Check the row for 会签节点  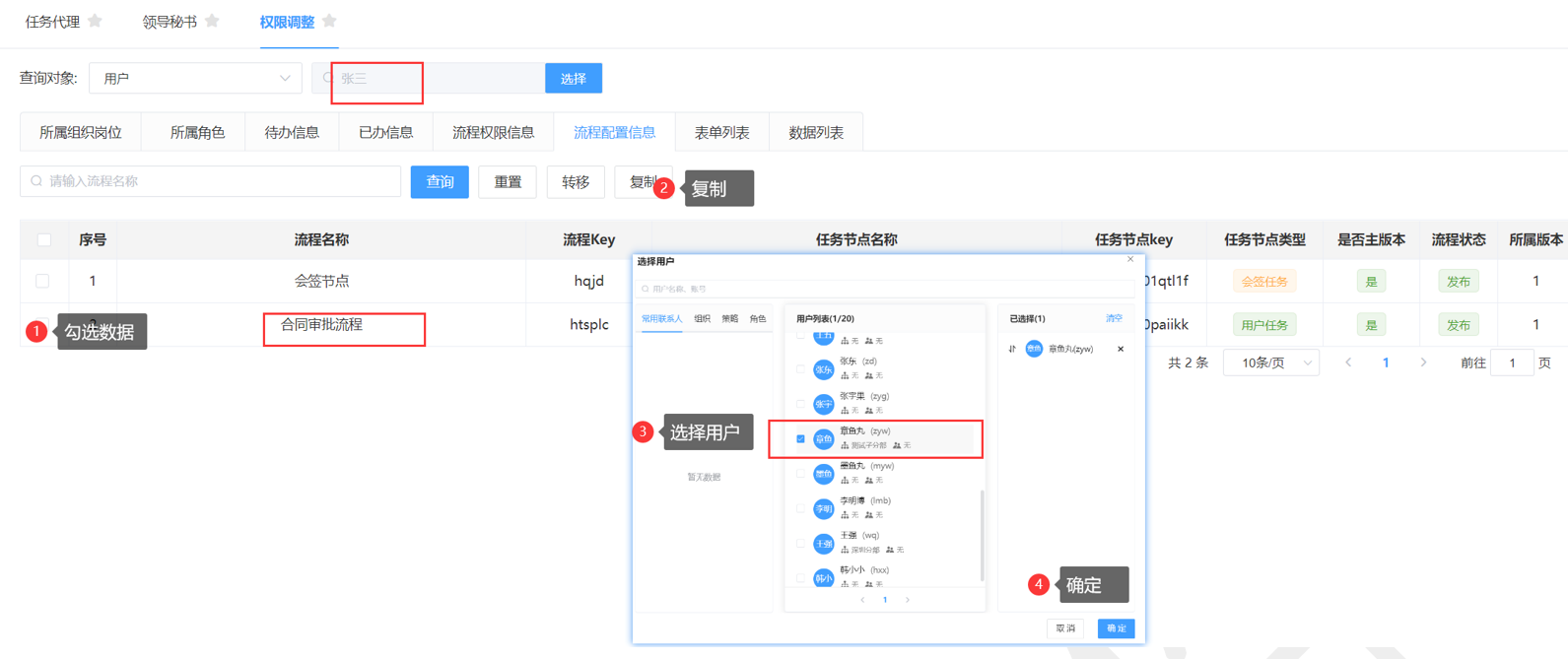click(42, 281)
